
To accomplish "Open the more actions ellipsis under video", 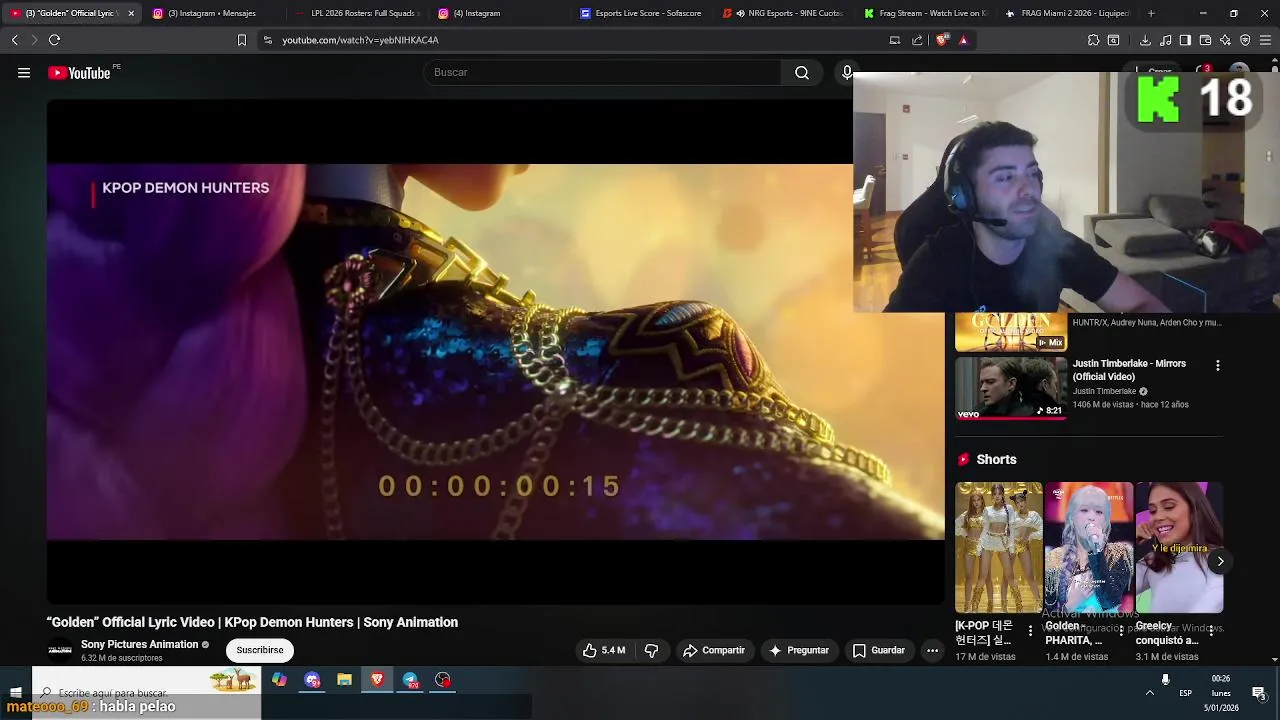I will [932, 650].
